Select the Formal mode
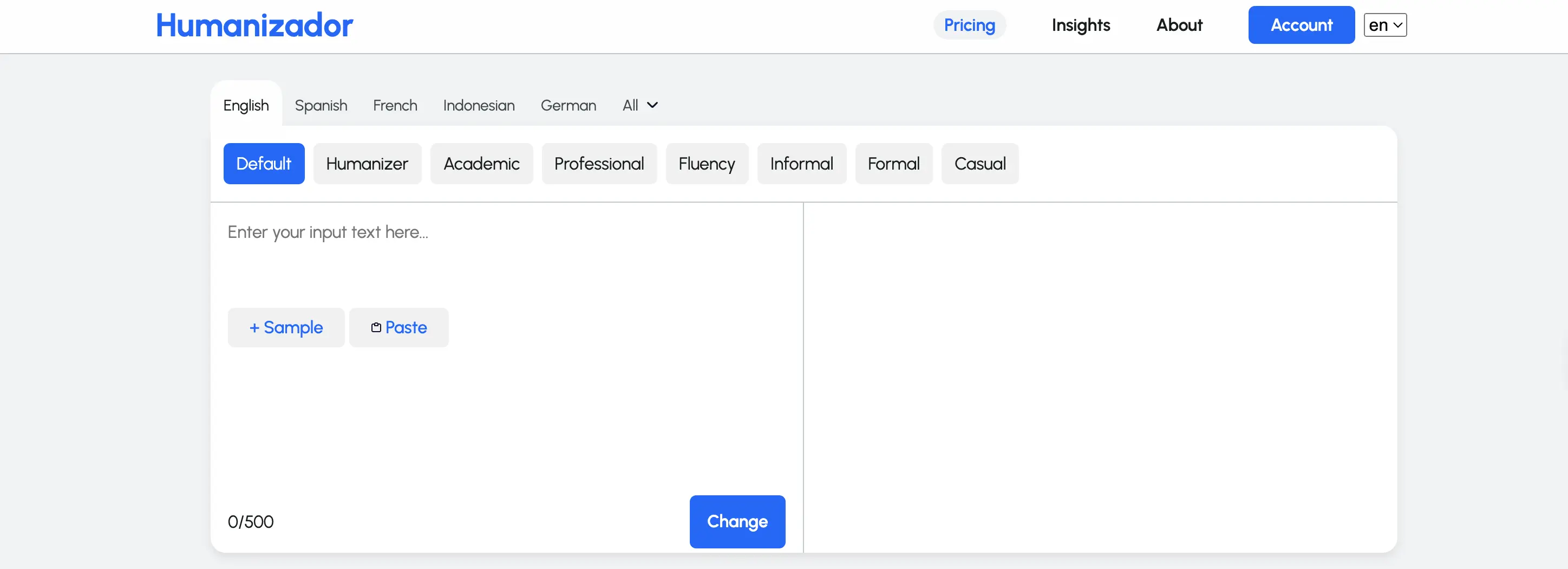Viewport: 1568px width, 569px height. point(893,164)
